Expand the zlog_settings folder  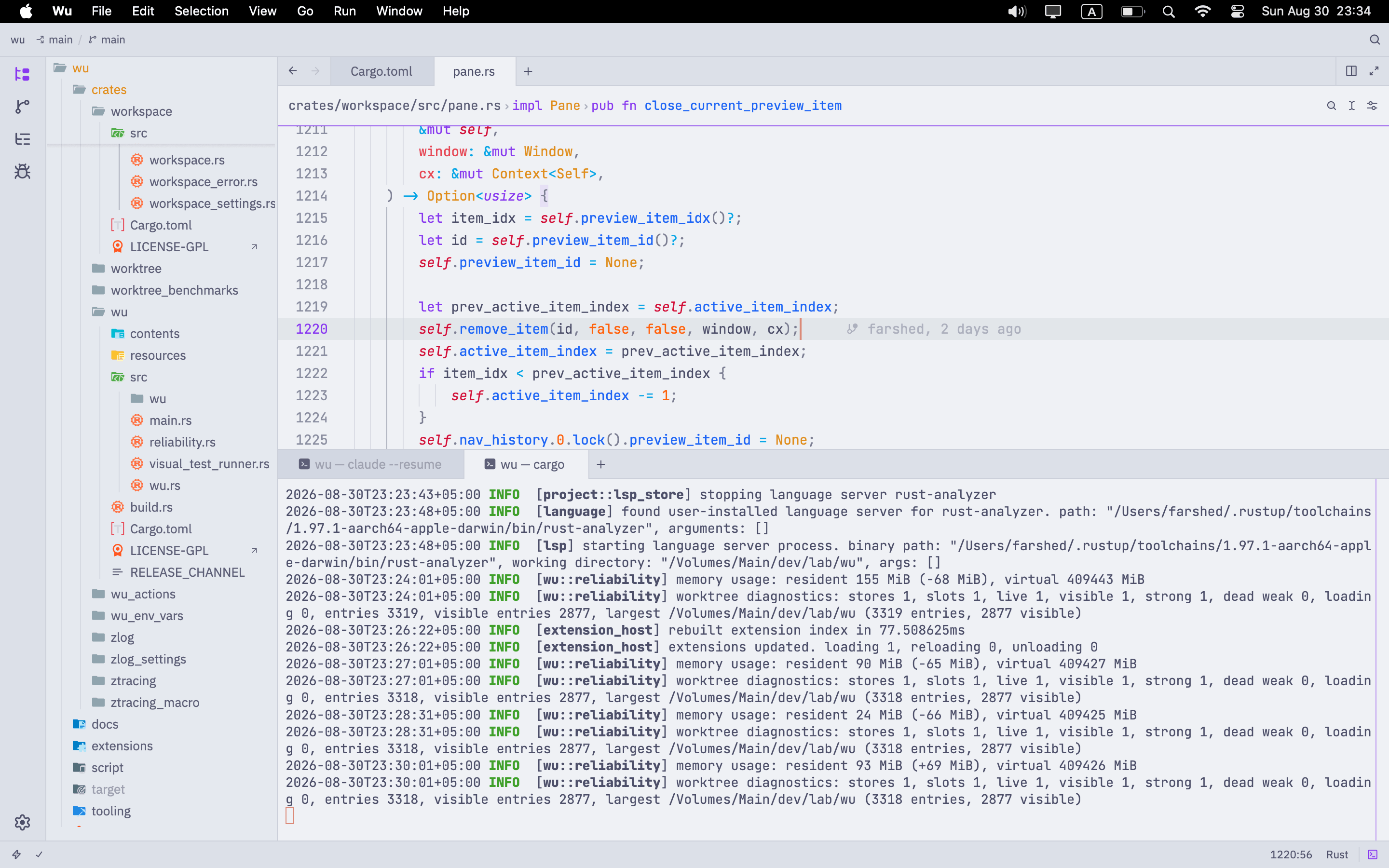(148, 659)
